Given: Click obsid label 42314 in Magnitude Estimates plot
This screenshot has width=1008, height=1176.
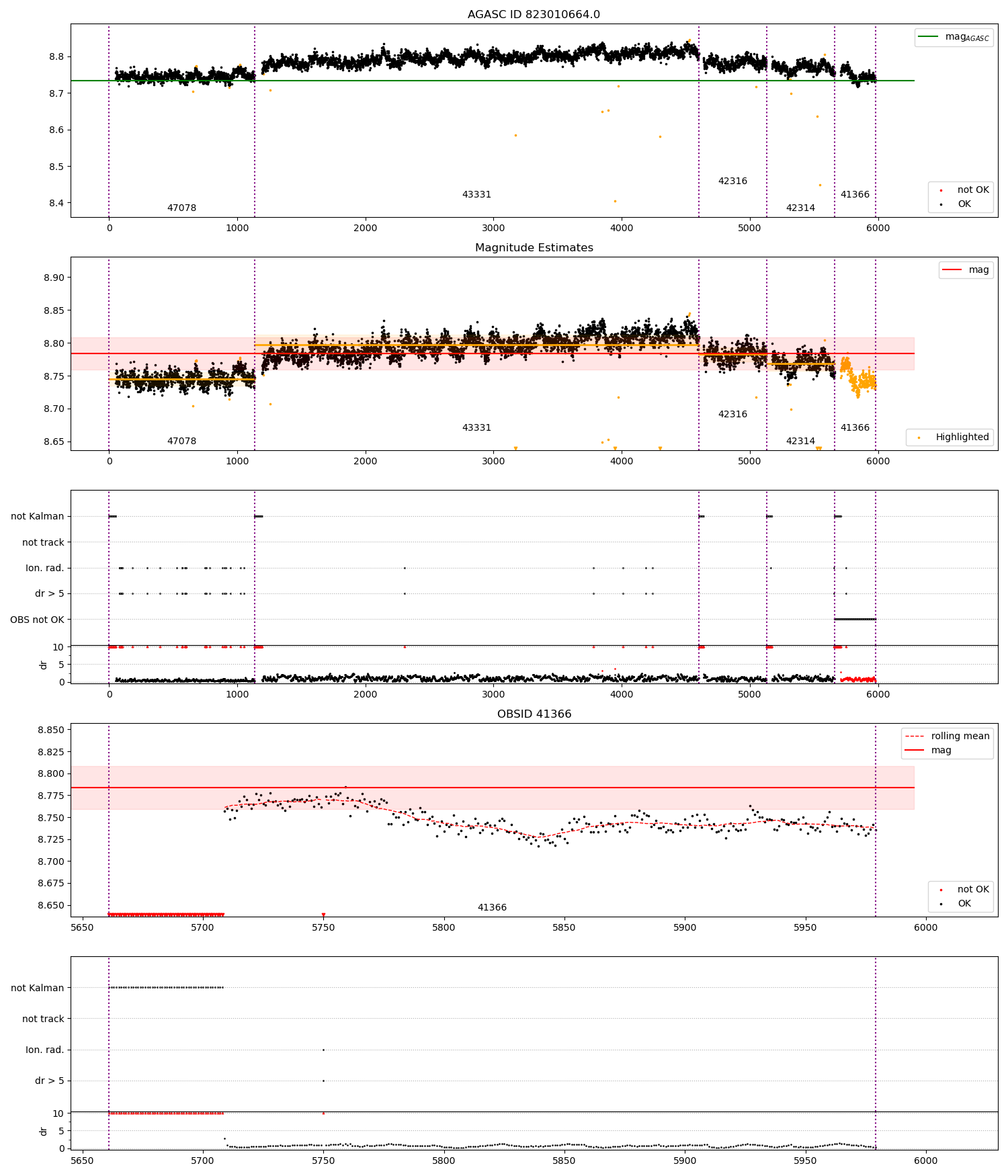Looking at the screenshot, I should (800, 441).
